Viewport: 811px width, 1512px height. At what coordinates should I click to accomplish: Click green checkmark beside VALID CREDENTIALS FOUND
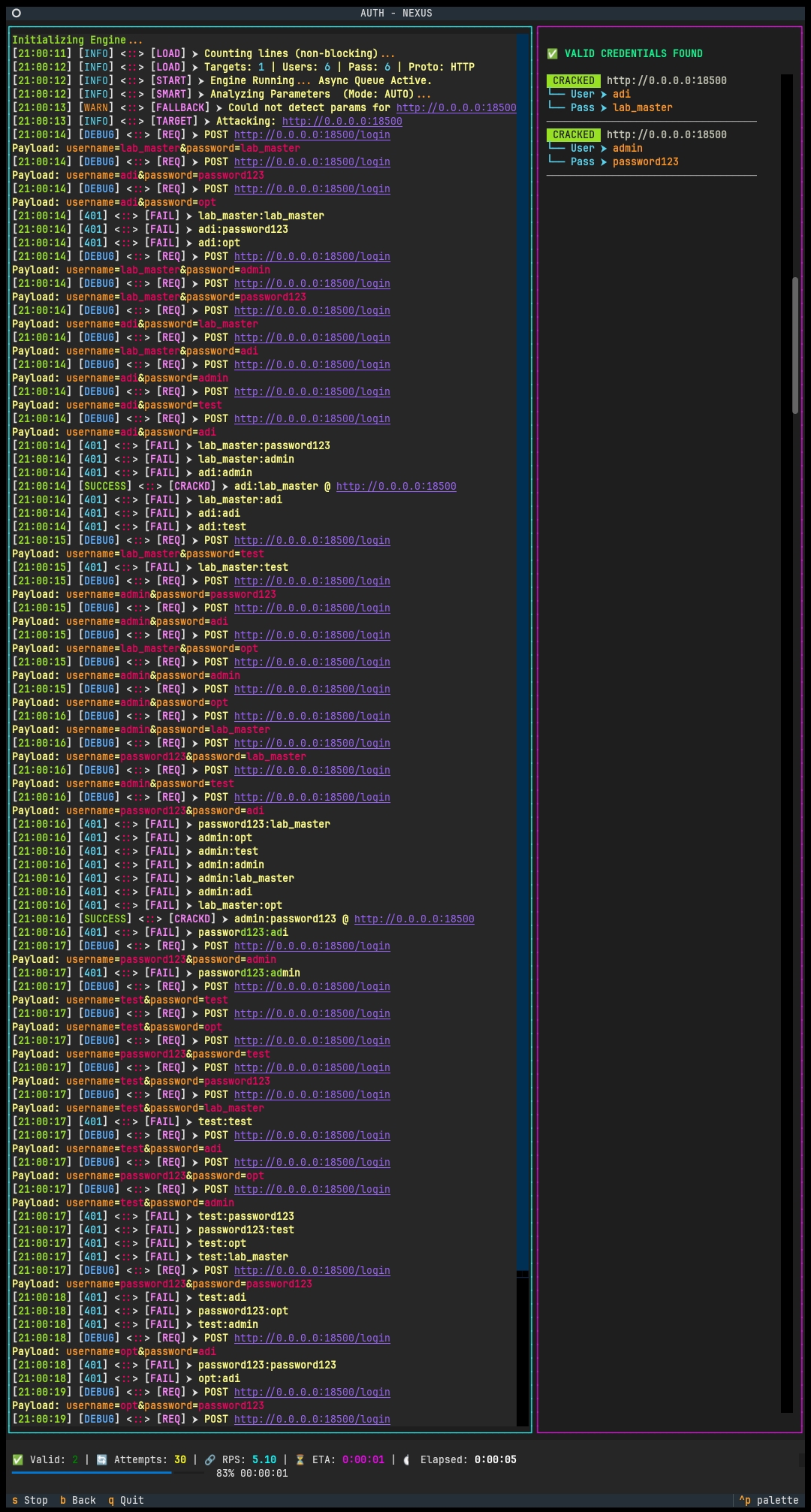tap(553, 53)
